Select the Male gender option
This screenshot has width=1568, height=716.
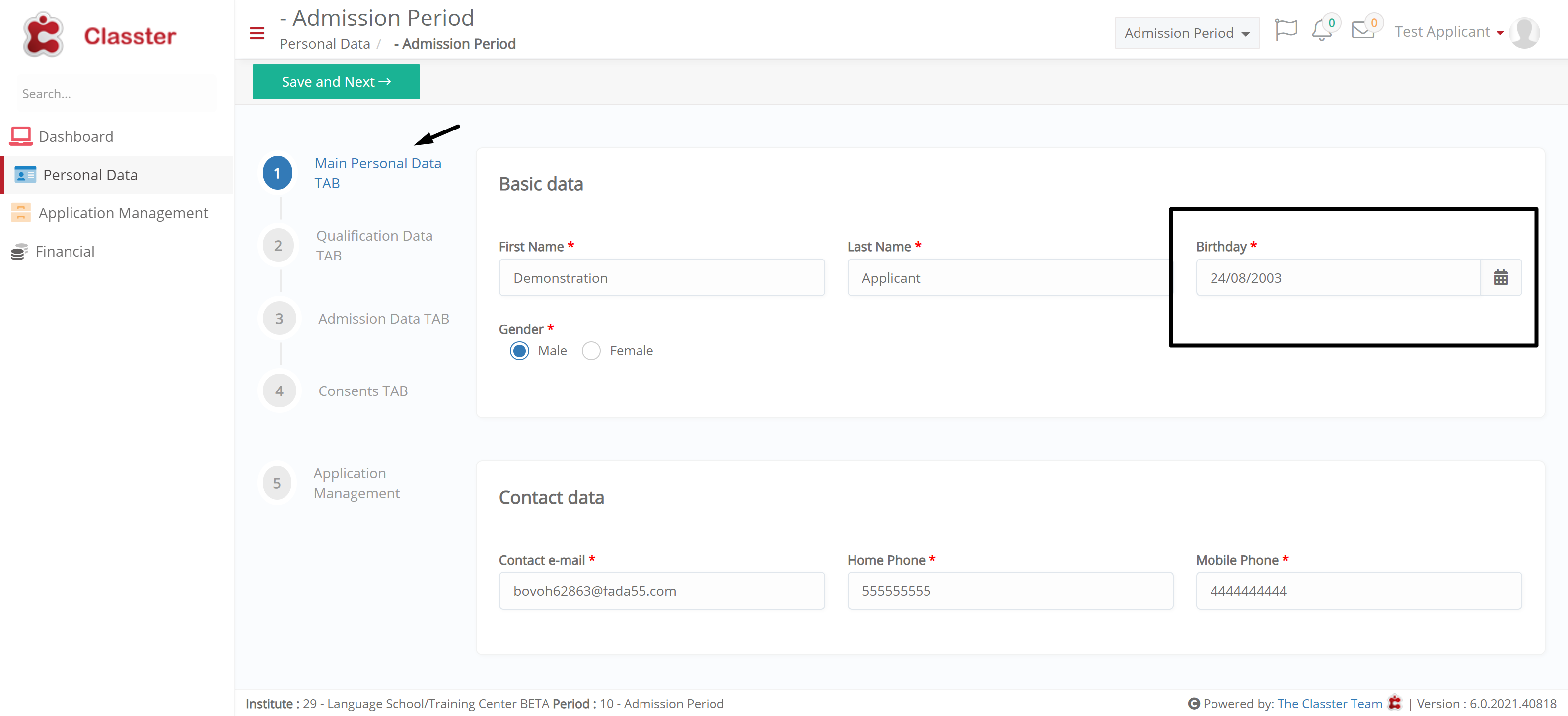[519, 351]
